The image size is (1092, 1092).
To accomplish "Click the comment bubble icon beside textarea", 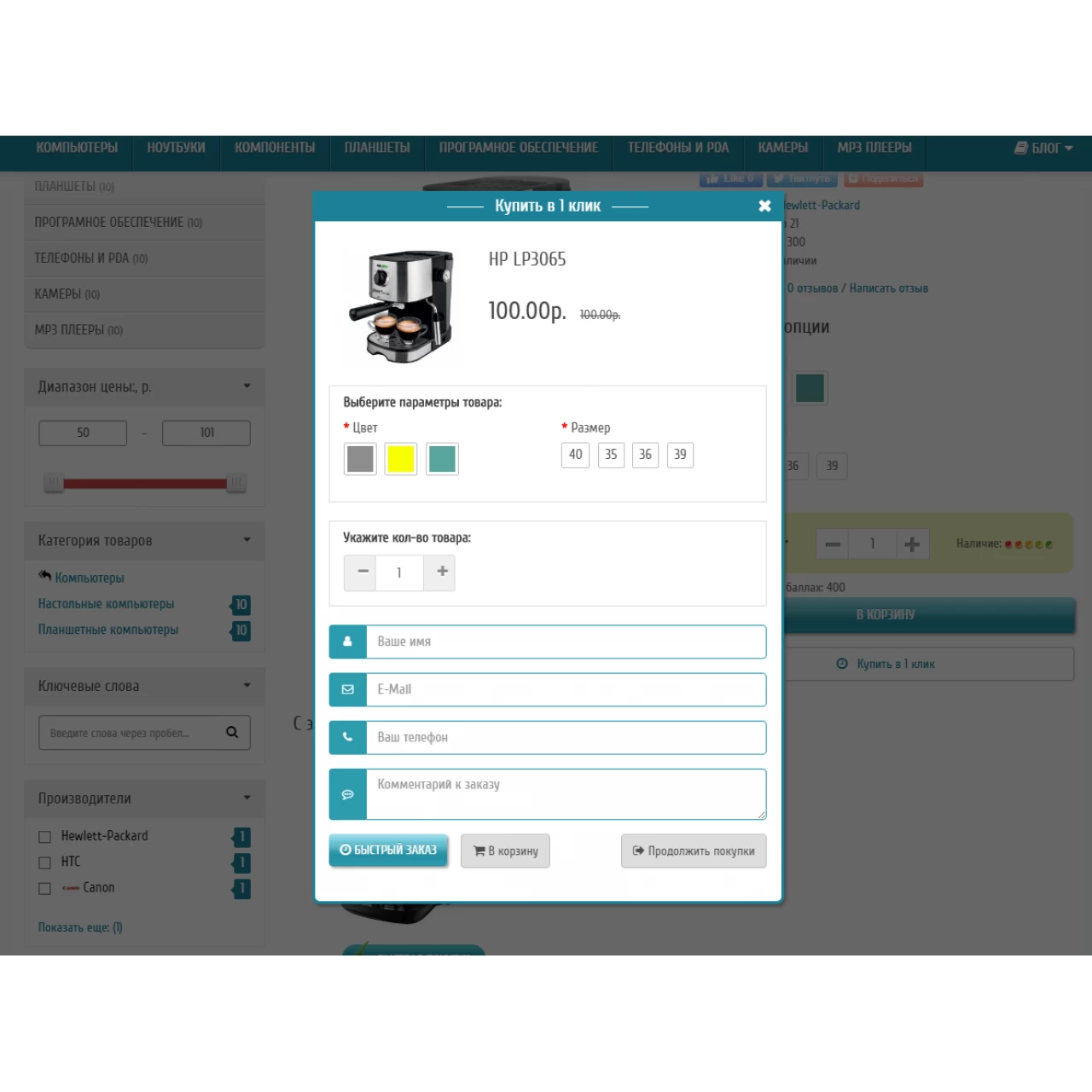I will point(348,793).
